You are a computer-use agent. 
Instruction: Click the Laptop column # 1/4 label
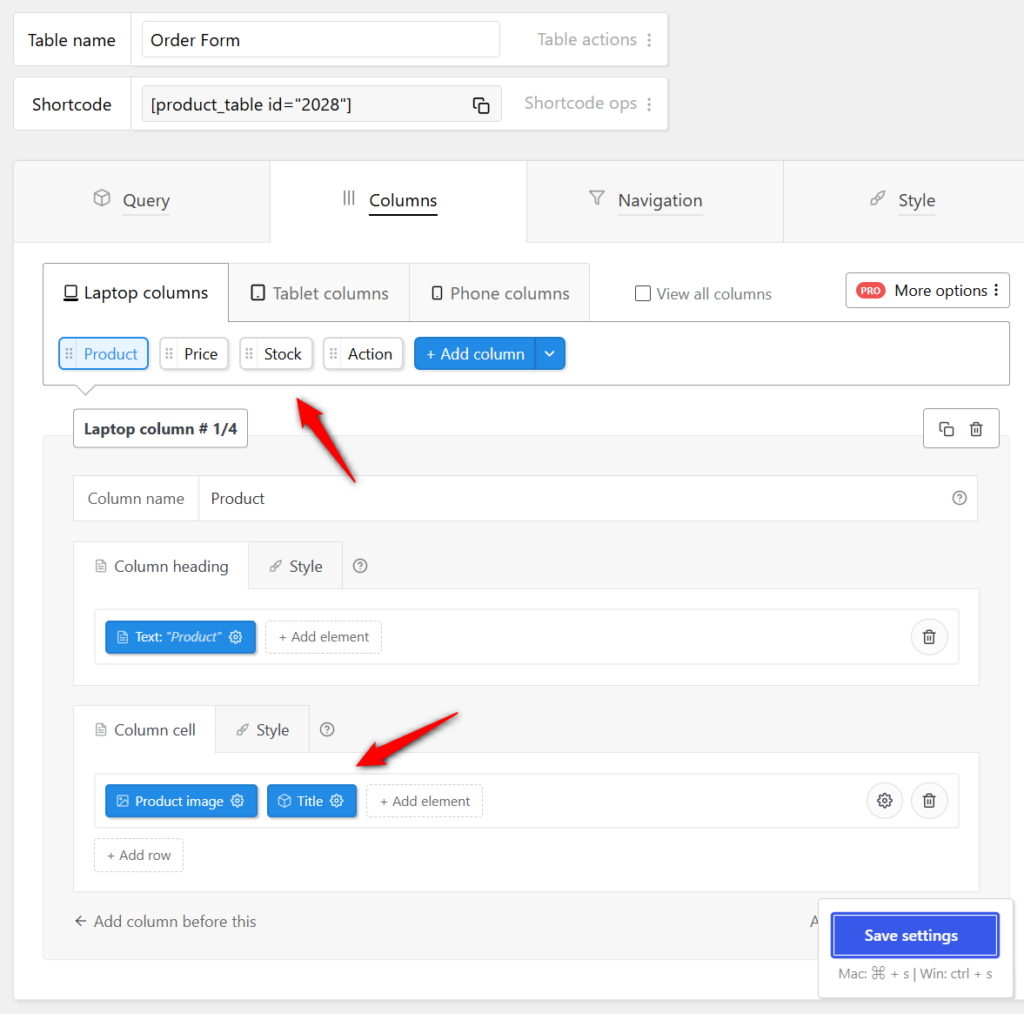tap(160, 429)
